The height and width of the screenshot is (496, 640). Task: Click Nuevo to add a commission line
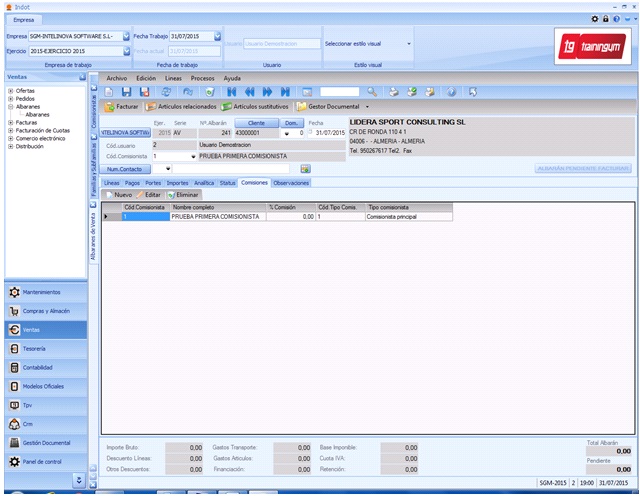click(123, 194)
